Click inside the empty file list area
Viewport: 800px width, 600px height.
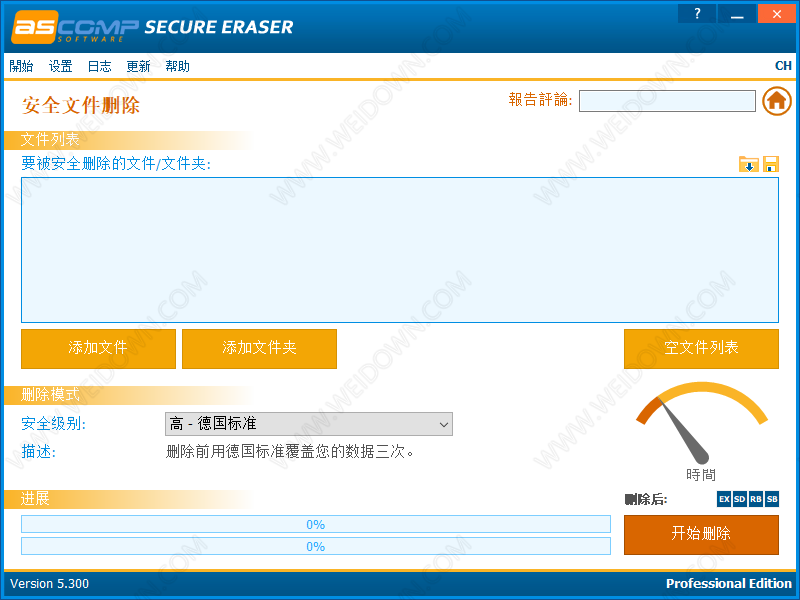[399, 250]
